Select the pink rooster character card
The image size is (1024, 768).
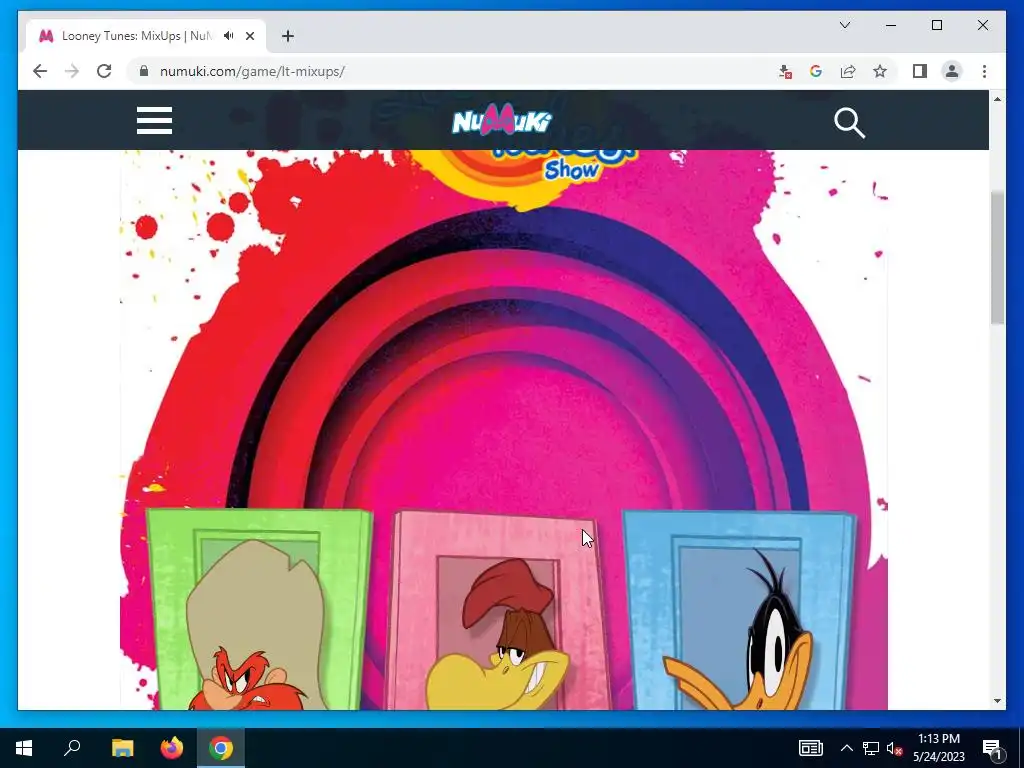(498, 611)
